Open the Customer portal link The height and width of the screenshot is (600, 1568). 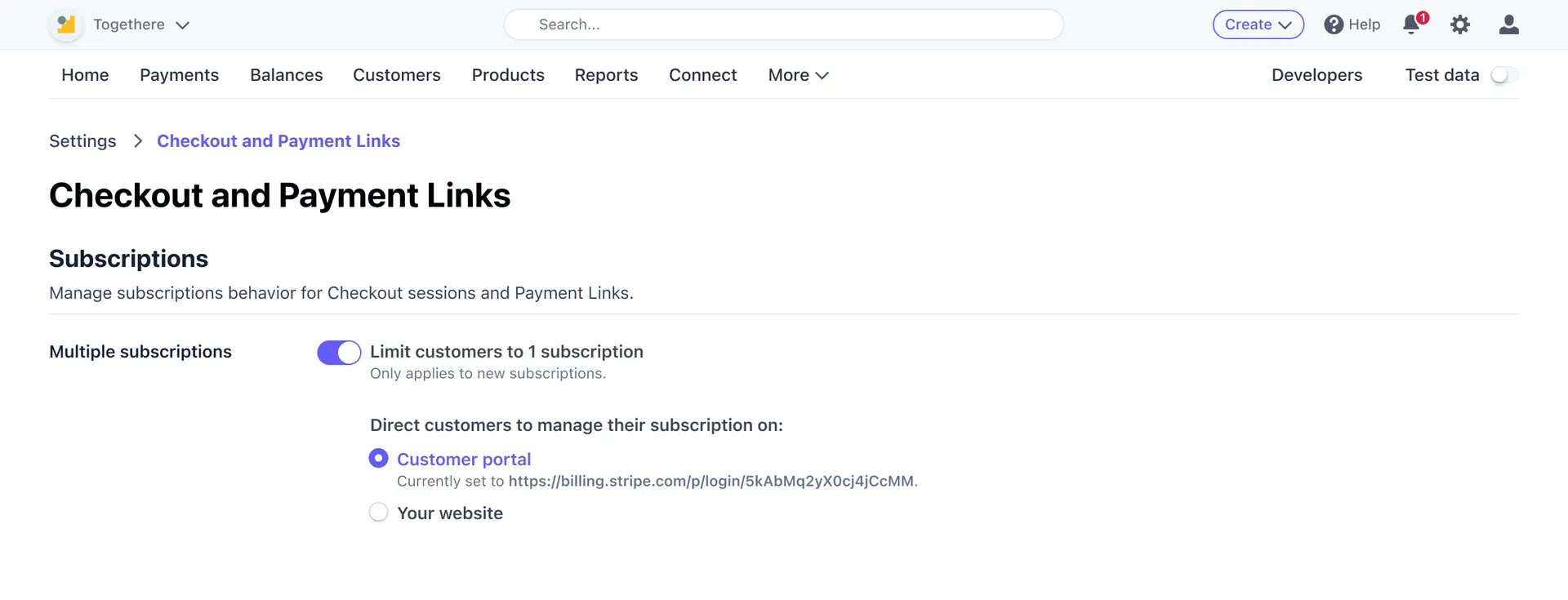tap(464, 459)
